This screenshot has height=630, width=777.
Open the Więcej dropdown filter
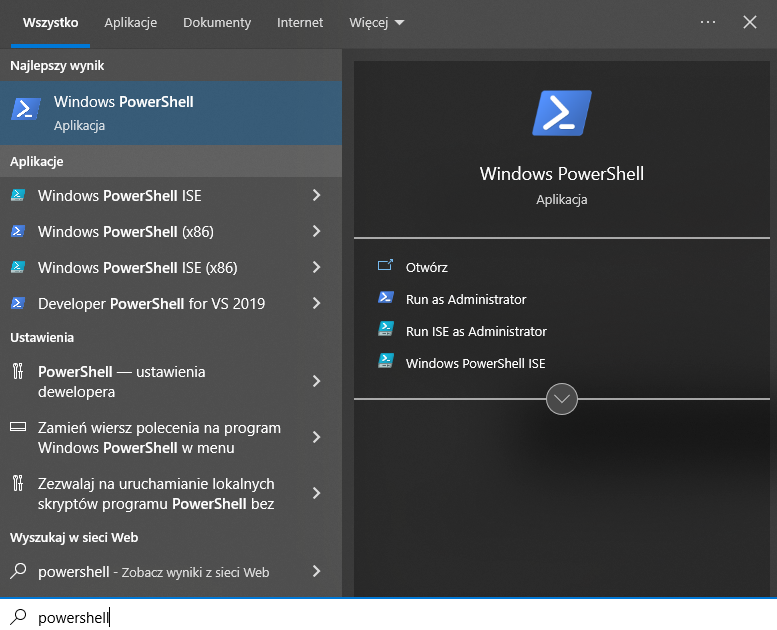tap(377, 22)
